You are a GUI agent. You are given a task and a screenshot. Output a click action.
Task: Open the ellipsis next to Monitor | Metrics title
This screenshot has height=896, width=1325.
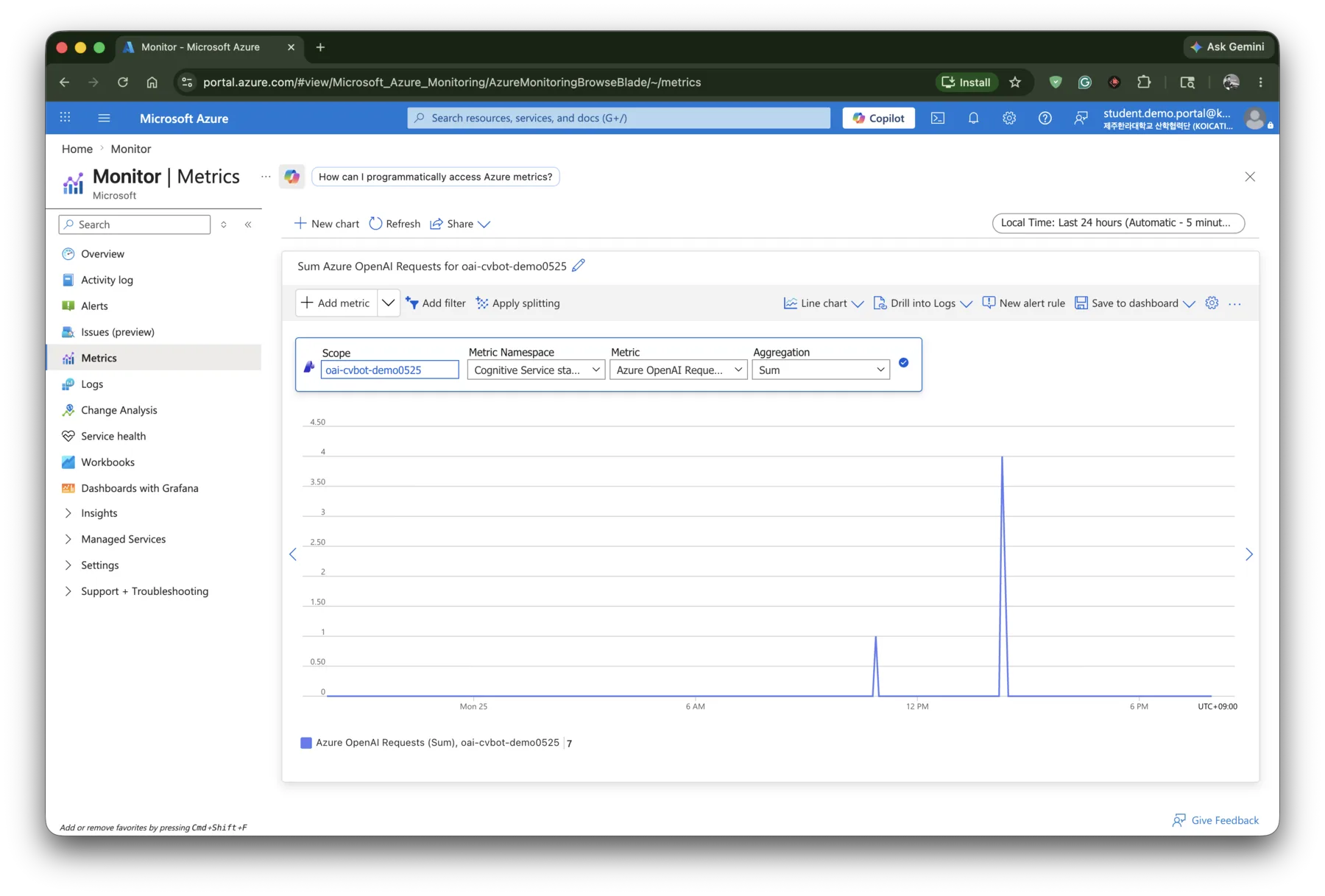pyautogui.click(x=266, y=177)
